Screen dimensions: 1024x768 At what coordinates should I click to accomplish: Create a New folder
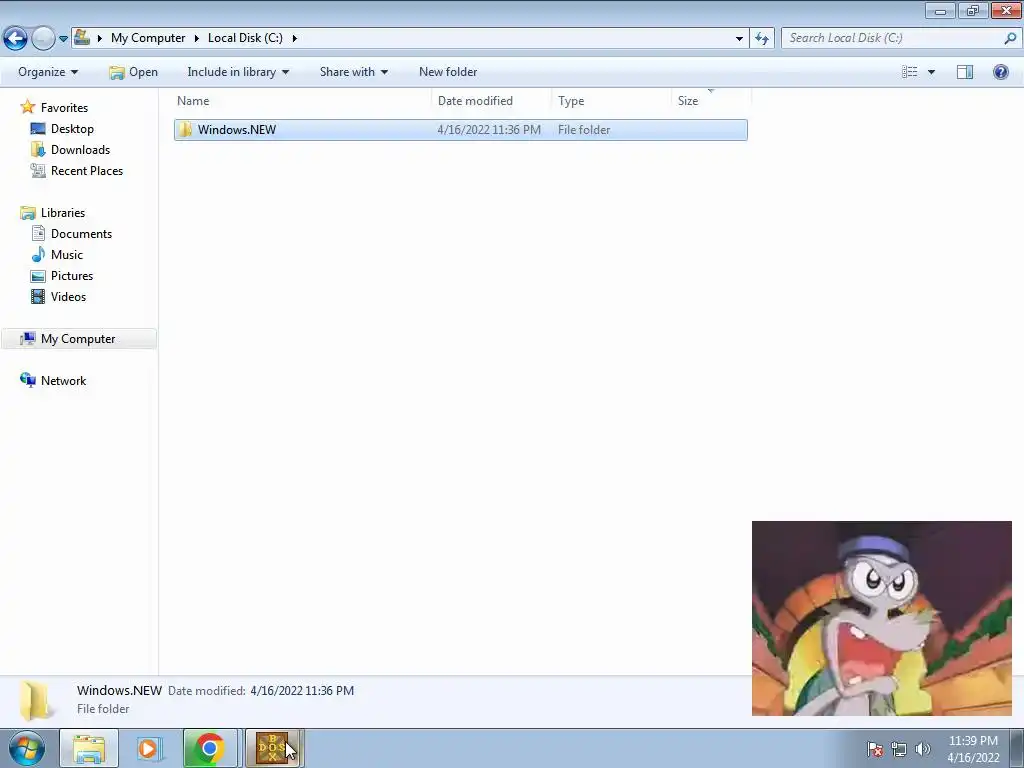[x=448, y=72]
